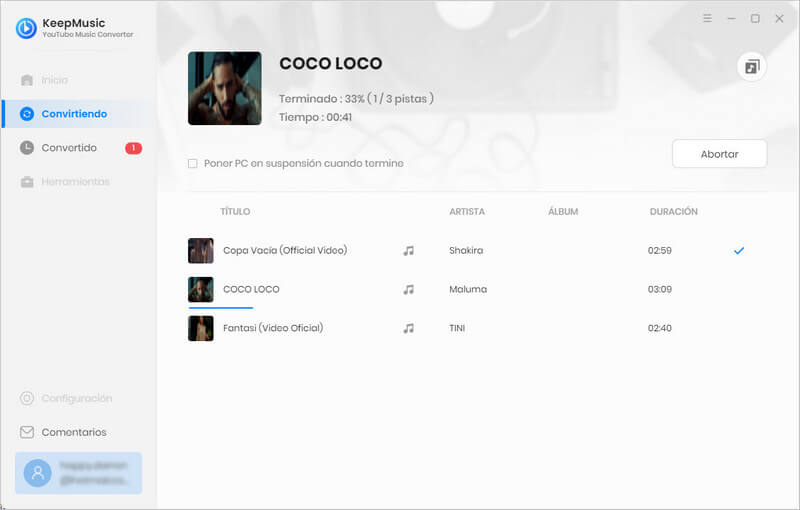Open the Inicio home section
Screen dimensions: 800x510
tap(54, 80)
